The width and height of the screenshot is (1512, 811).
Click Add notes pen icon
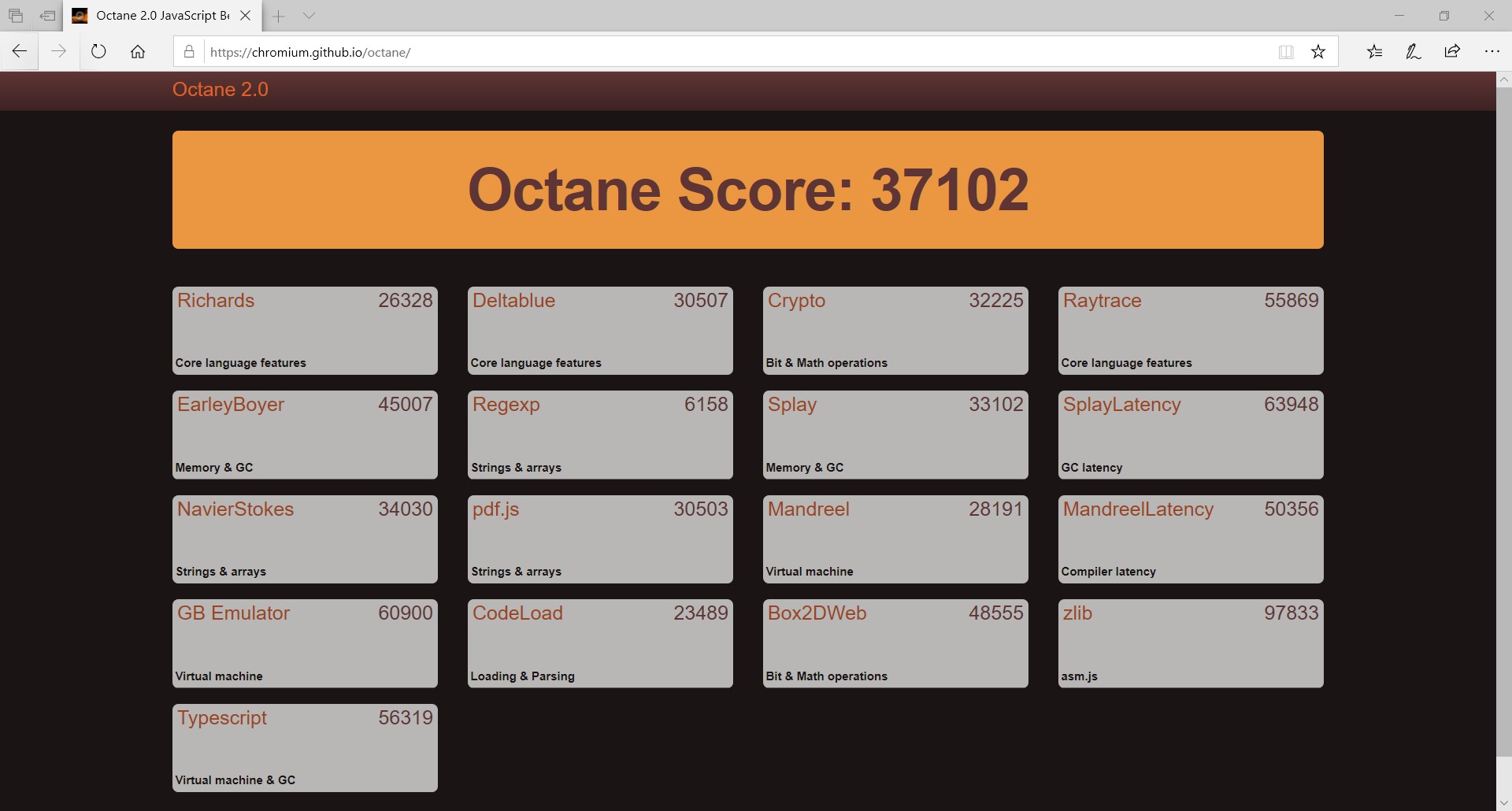pyautogui.click(x=1414, y=52)
